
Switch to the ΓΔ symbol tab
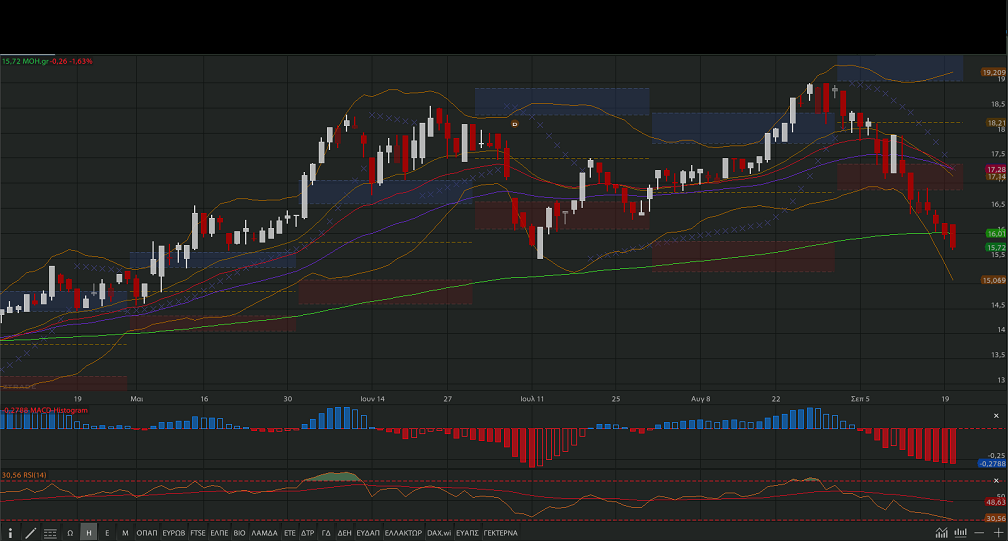(326, 533)
